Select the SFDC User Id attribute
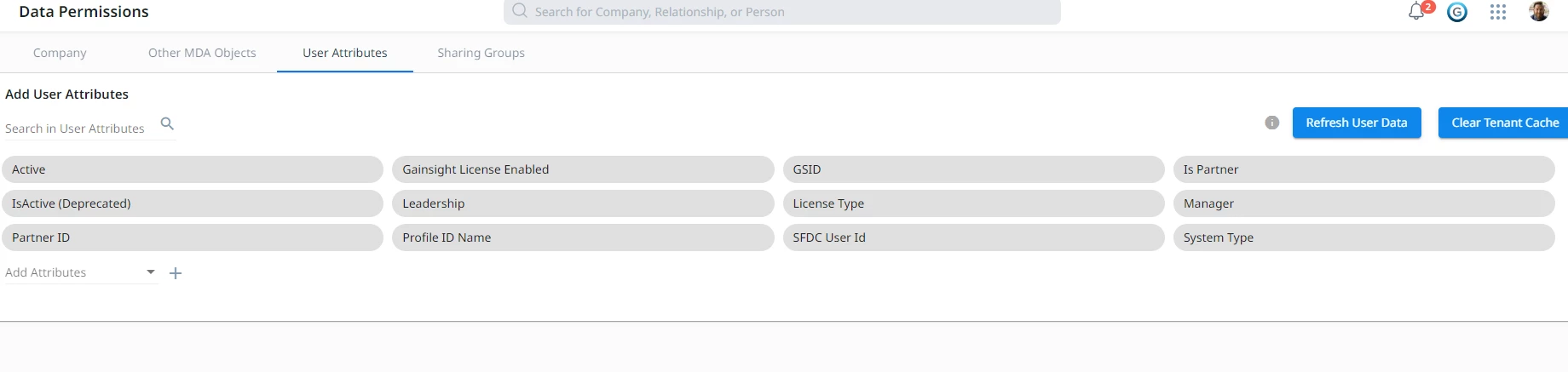The width and height of the screenshot is (1568, 372). click(973, 238)
